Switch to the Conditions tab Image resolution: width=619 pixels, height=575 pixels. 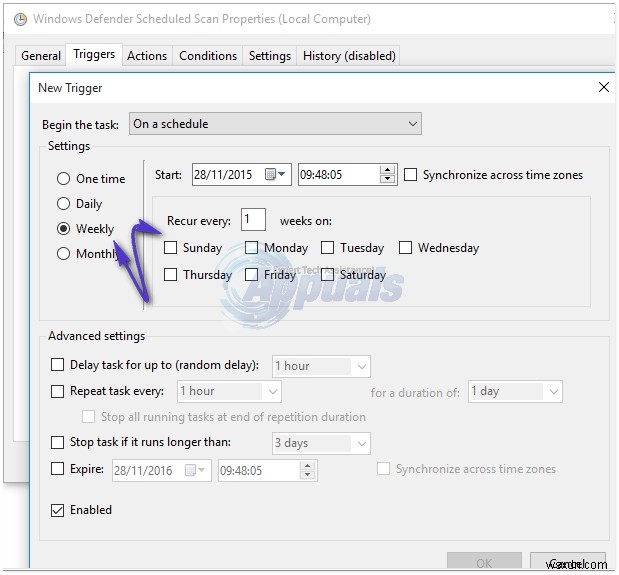click(x=208, y=56)
